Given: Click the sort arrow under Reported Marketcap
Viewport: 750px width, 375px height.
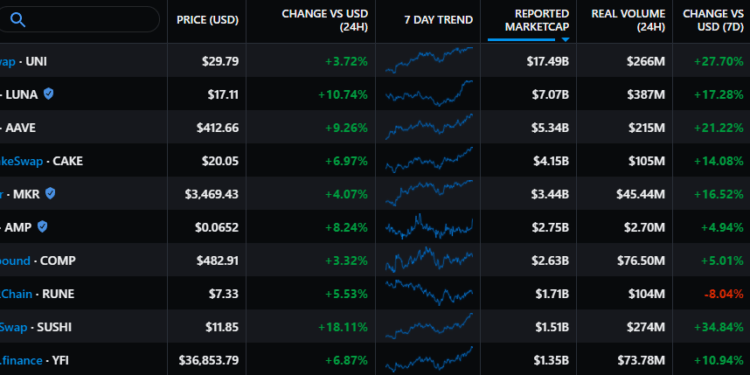Looking at the screenshot, I should (565, 40).
